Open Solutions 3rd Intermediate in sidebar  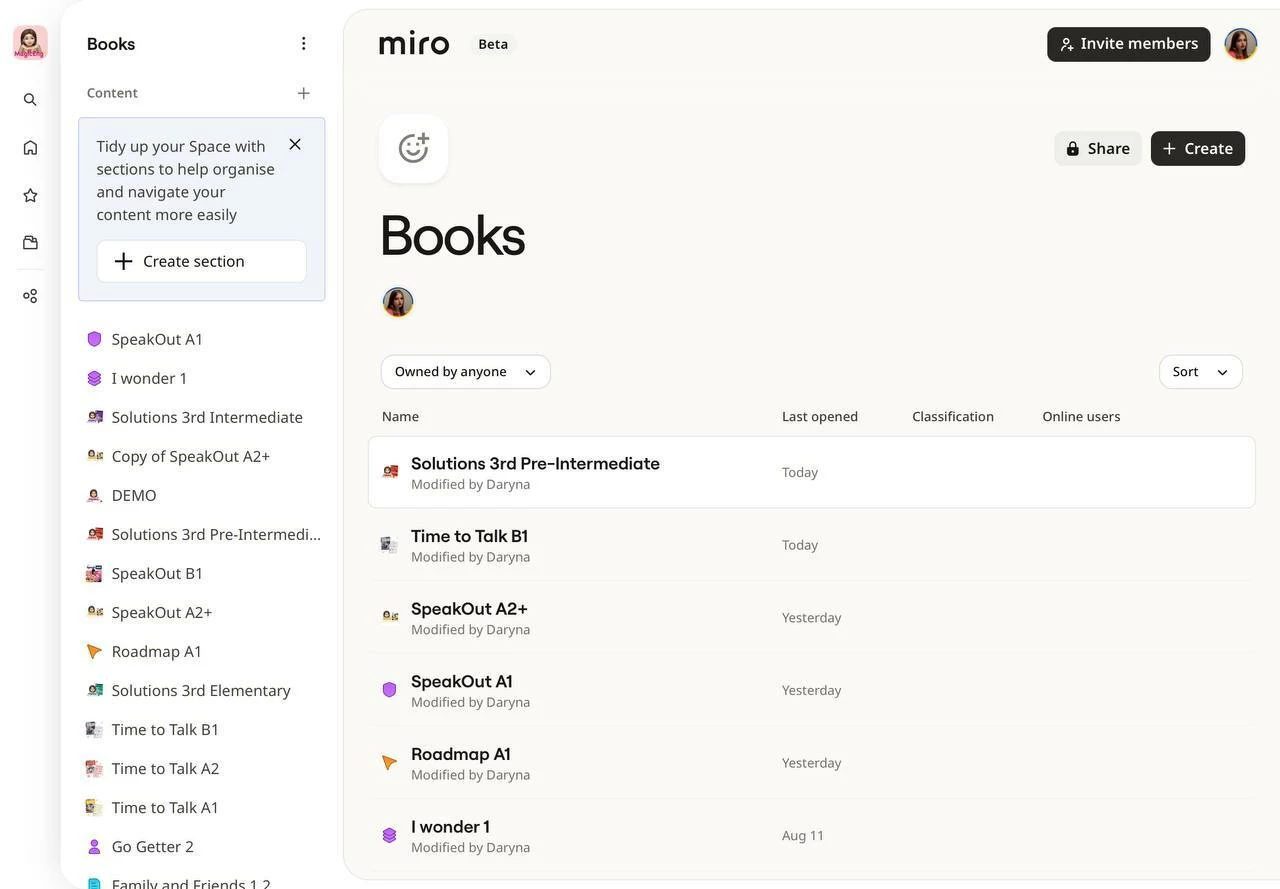(x=202, y=417)
